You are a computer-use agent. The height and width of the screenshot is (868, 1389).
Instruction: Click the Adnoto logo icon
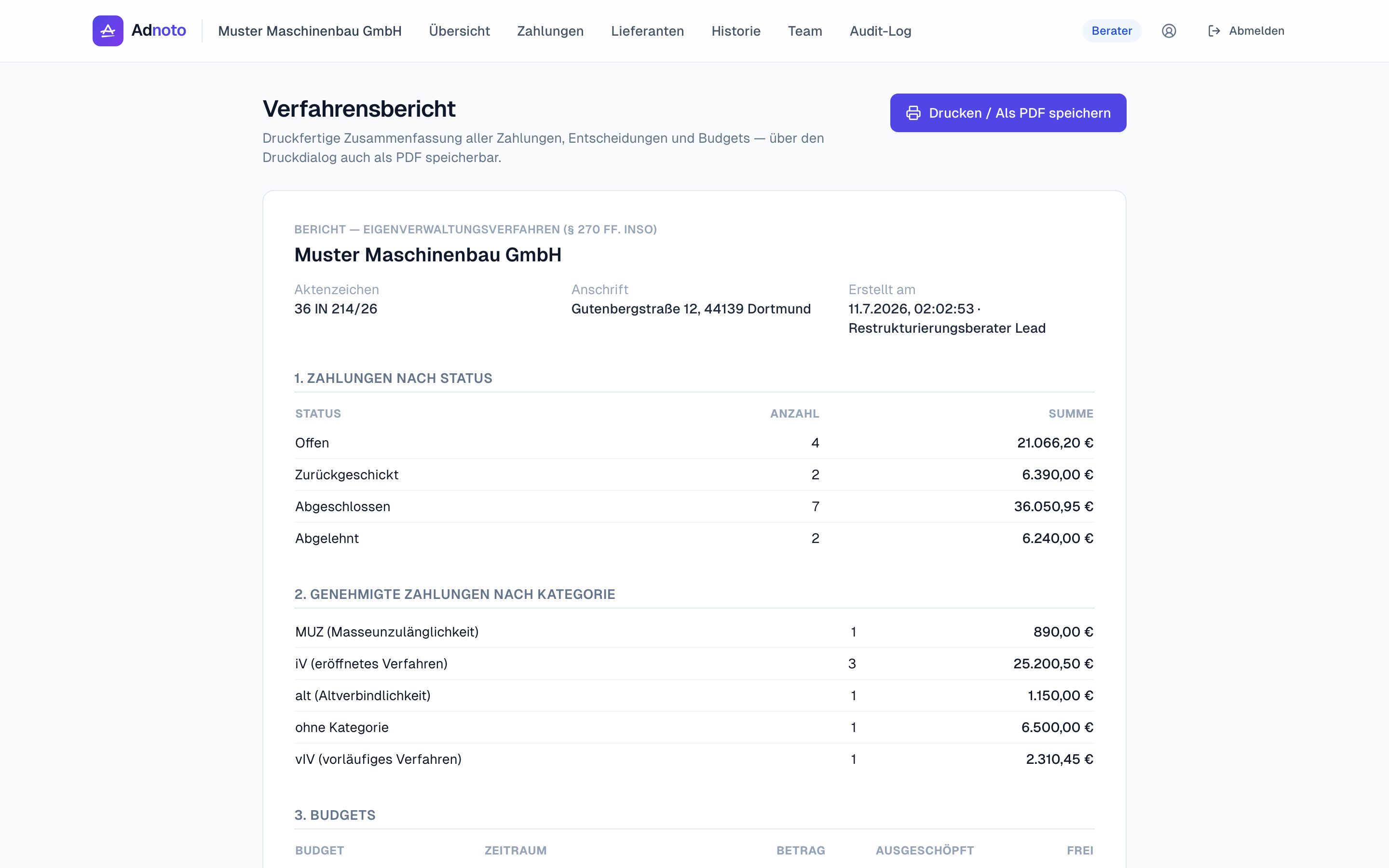tap(108, 31)
